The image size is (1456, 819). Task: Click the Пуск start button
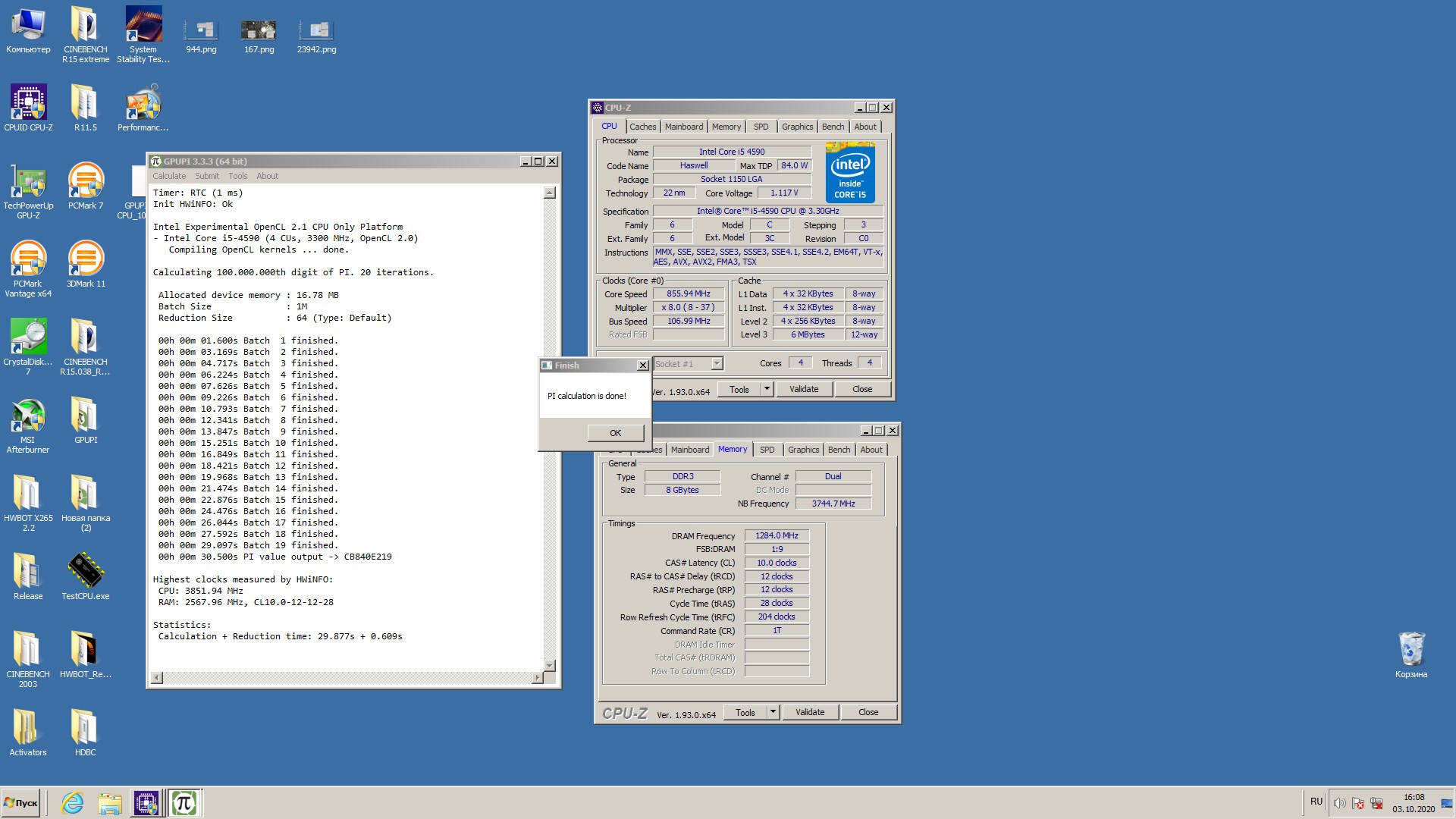coord(21,803)
